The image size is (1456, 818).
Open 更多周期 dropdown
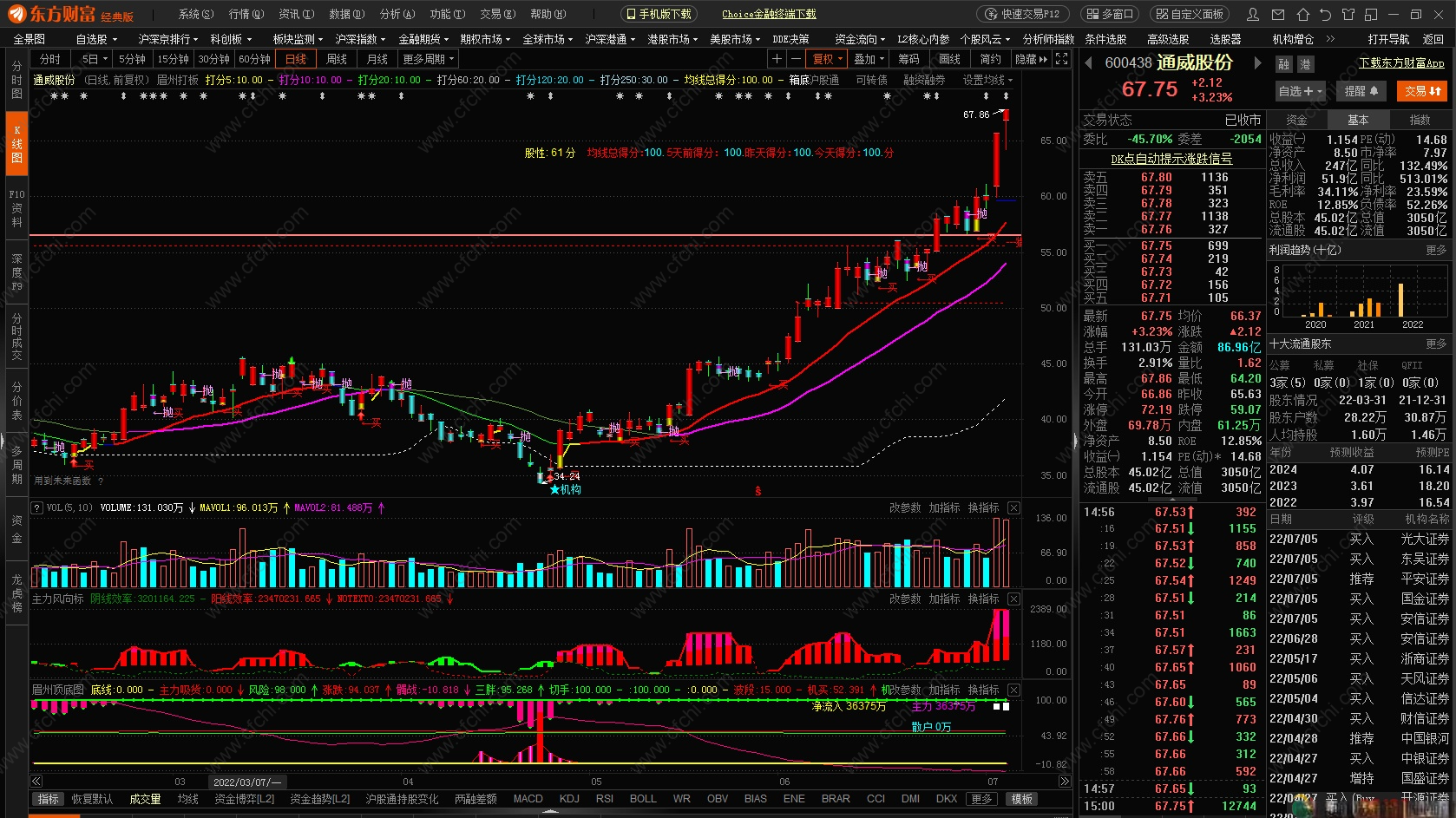(x=428, y=59)
